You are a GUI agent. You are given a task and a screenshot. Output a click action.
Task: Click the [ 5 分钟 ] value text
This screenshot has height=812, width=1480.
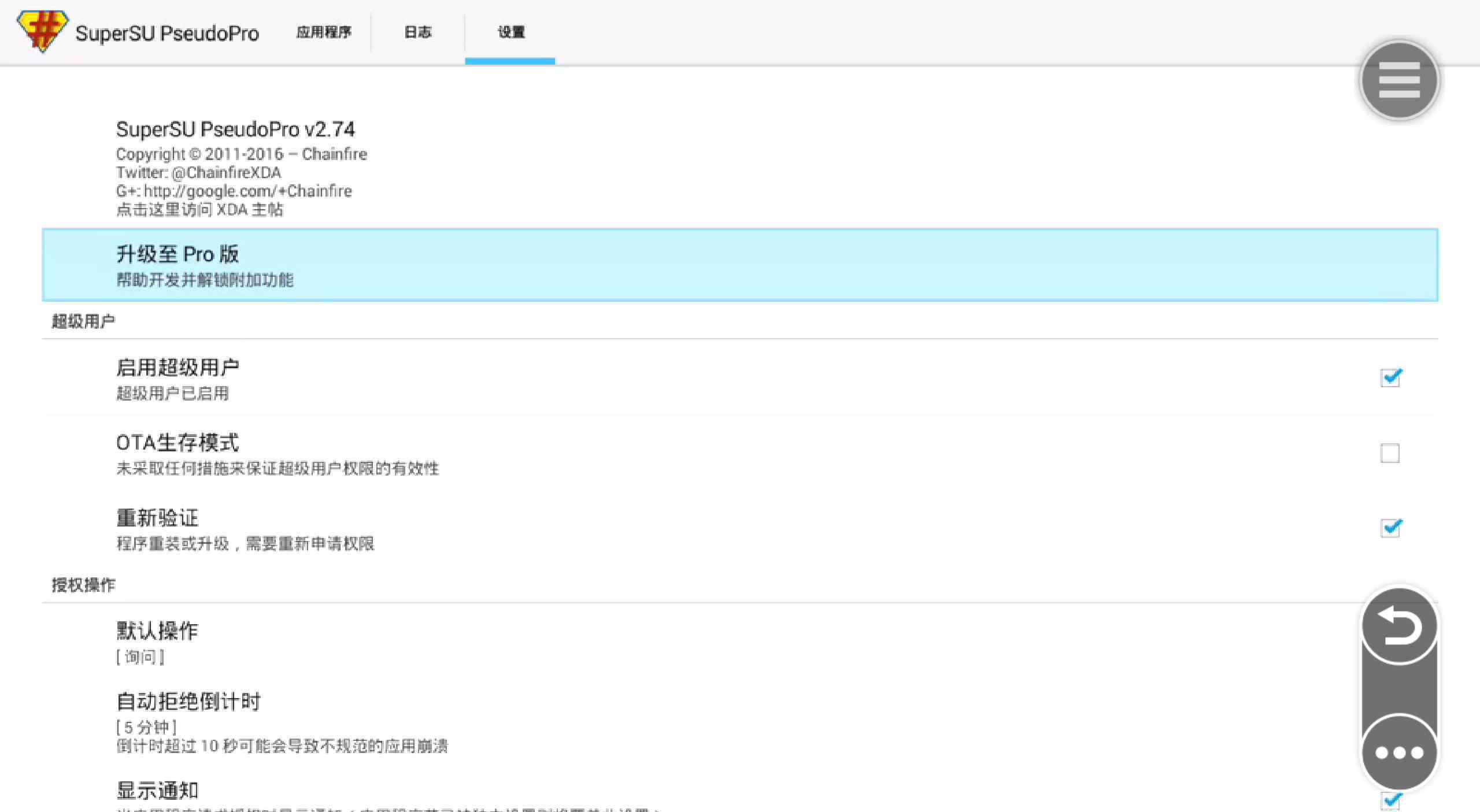tap(146, 727)
